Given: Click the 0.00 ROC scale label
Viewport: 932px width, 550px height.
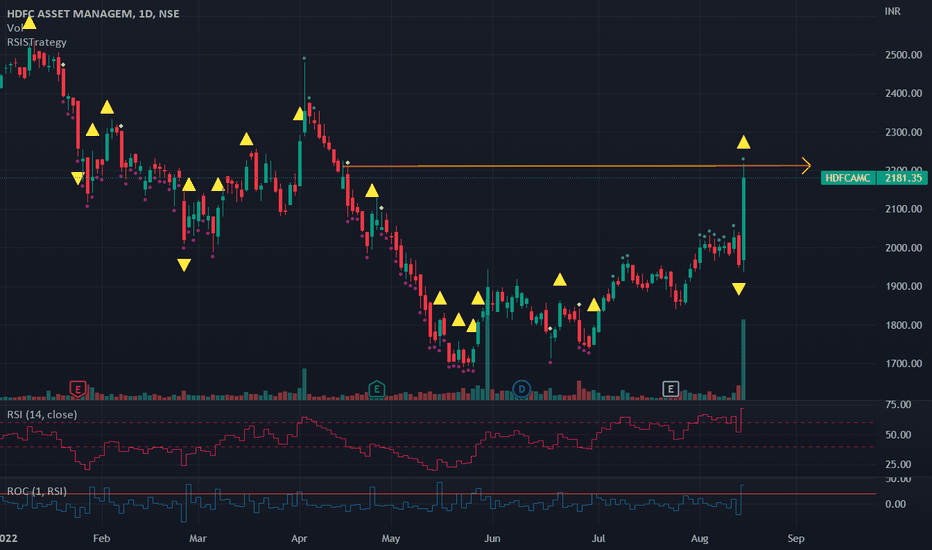Looking at the screenshot, I should (895, 504).
